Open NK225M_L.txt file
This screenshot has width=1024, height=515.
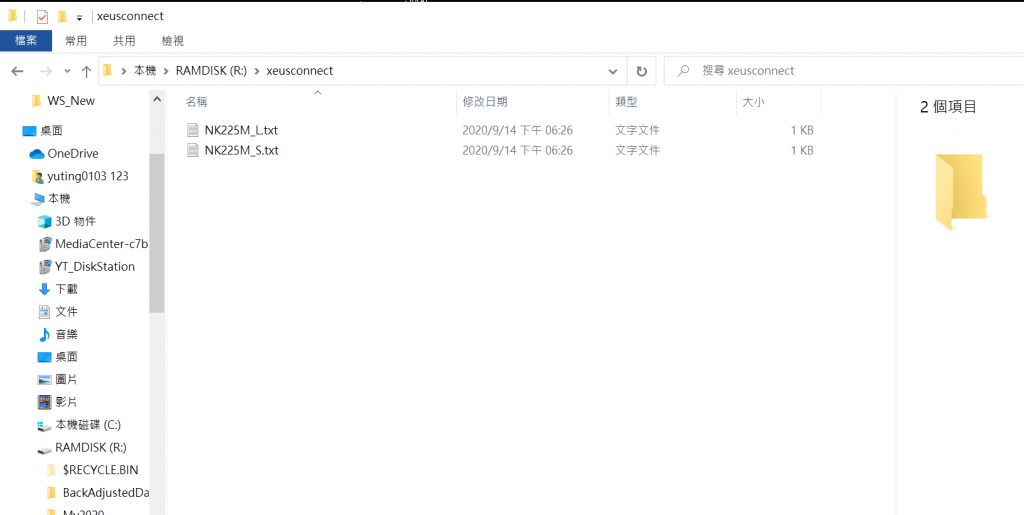pyautogui.click(x=241, y=130)
